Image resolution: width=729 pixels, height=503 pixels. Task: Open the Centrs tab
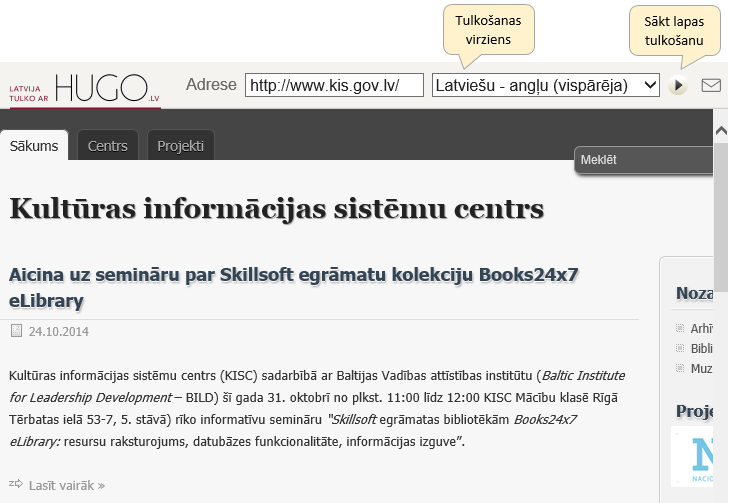[107, 146]
